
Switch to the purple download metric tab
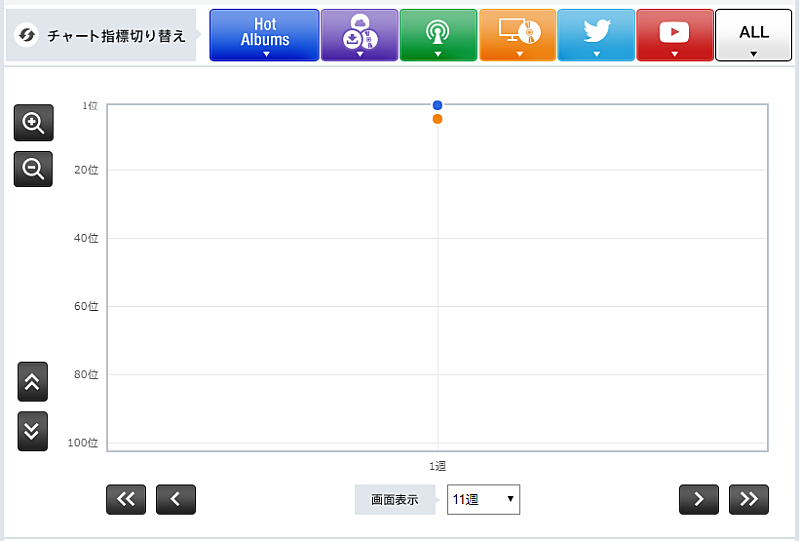pyautogui.click(x=359, y=35)
